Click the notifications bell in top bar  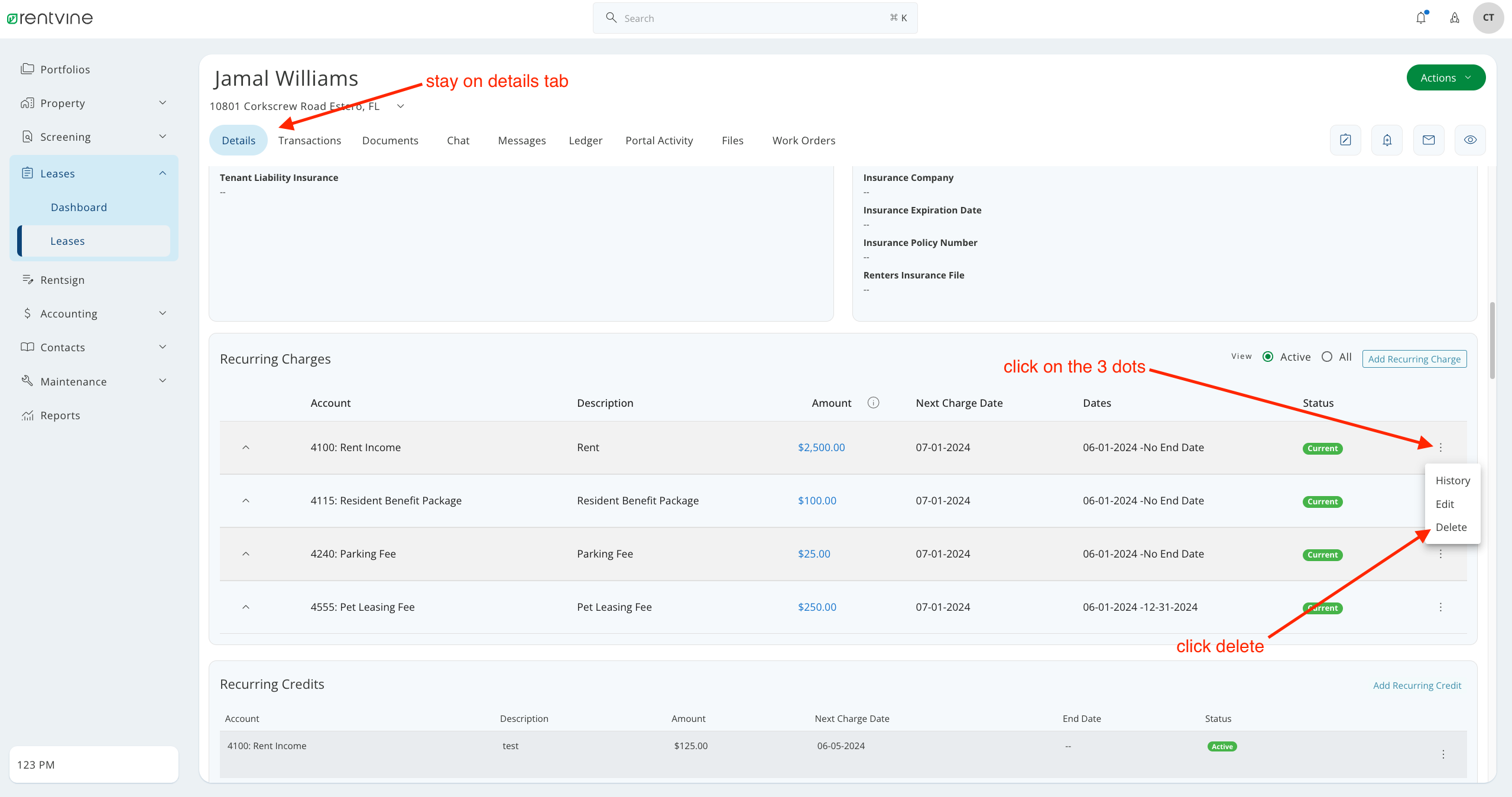1421,18
